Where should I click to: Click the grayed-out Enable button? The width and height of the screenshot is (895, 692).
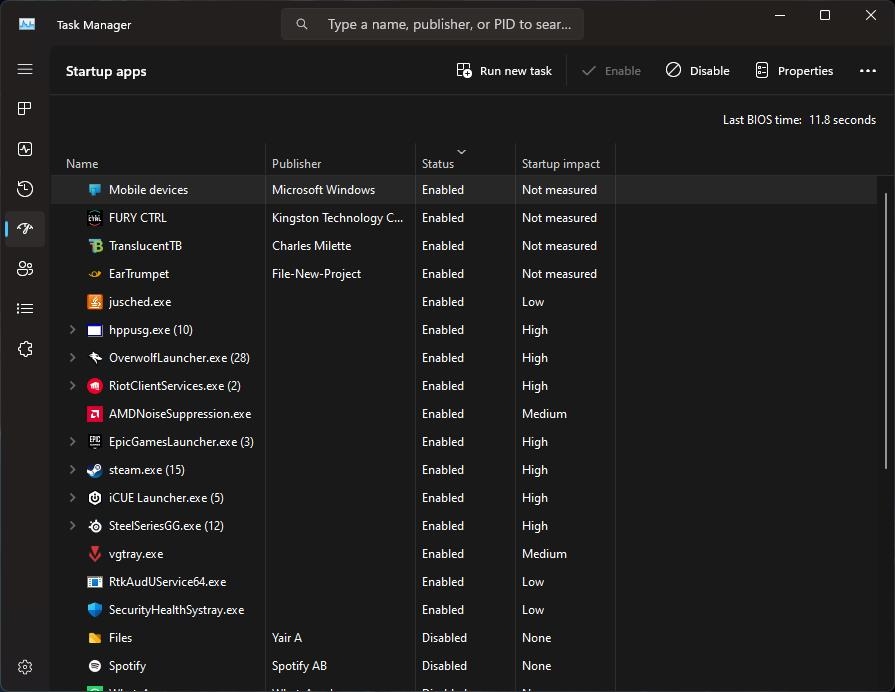click(x=611, y=71)
